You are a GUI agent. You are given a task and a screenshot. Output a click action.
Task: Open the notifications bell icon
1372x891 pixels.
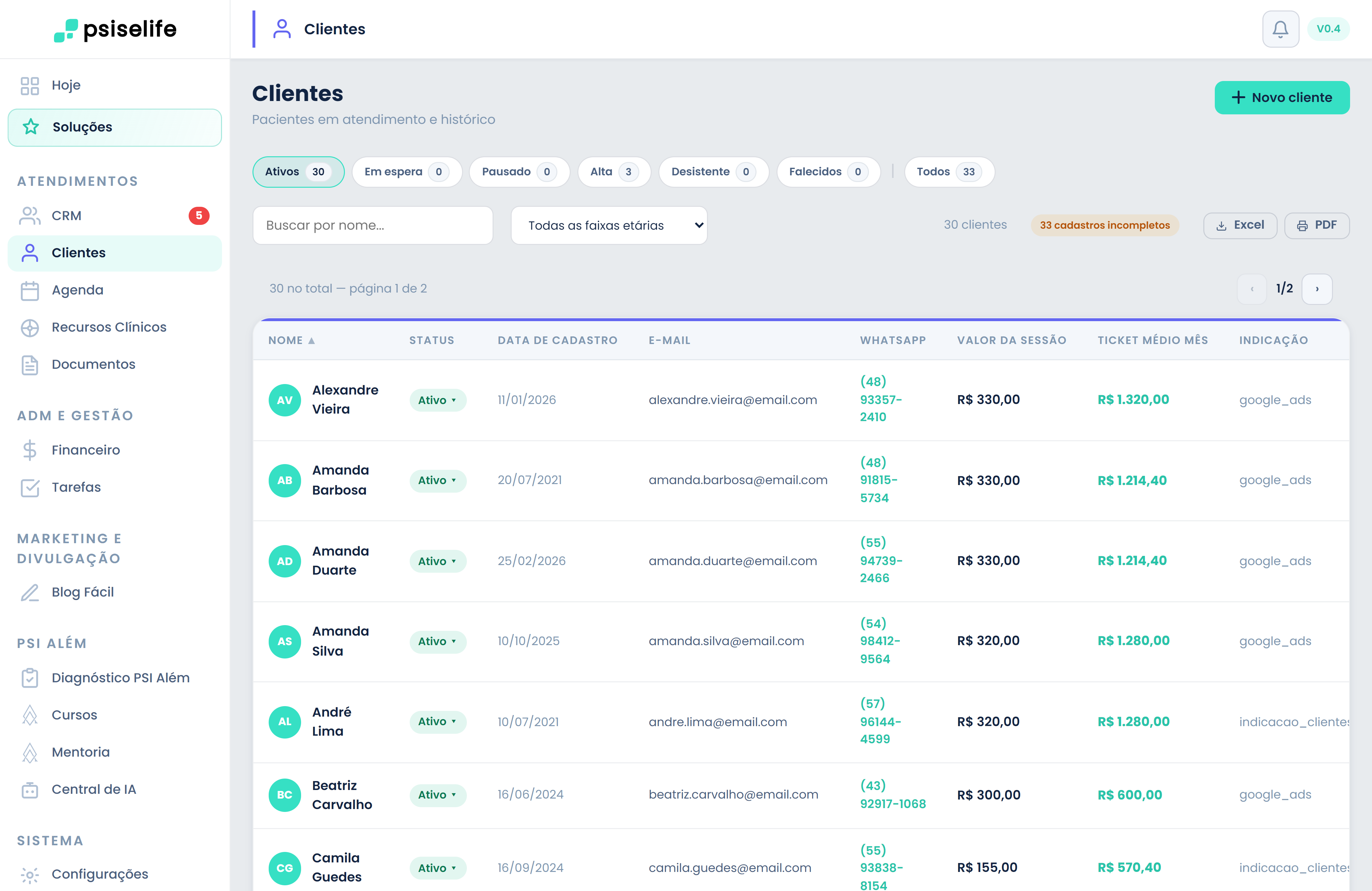[1280, 29]
